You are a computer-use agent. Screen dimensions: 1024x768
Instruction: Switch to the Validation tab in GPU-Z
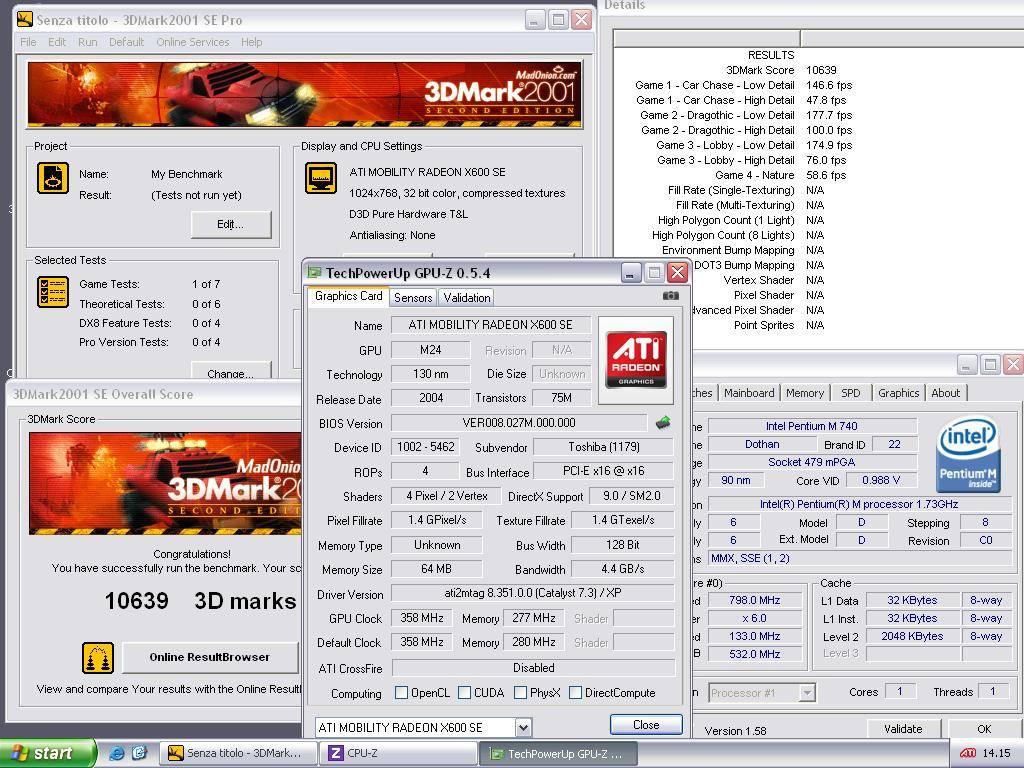[467, 298]
